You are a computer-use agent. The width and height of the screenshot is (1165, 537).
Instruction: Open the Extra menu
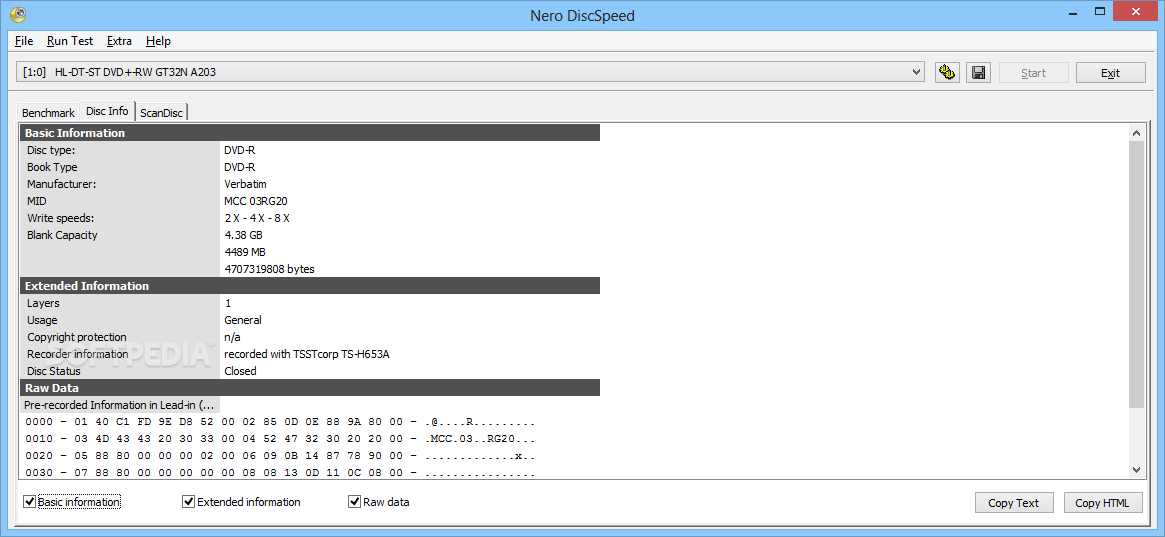pos(119,41)
